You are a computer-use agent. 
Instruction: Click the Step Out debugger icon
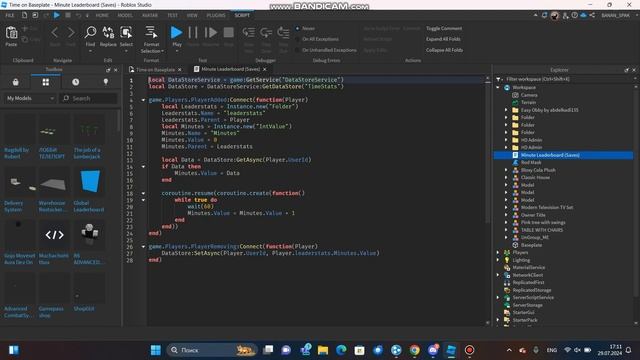click(x=283, y=32)
